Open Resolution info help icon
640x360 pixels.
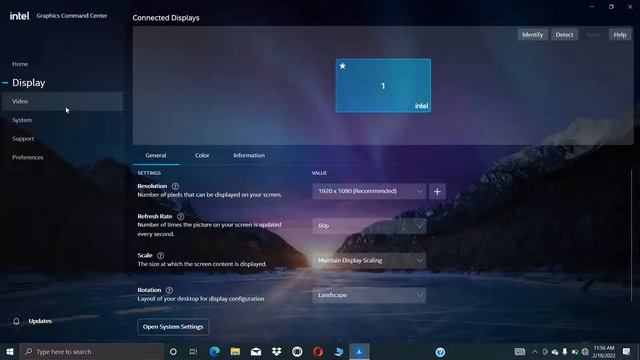pyautogui.click(x=175, y=186)
